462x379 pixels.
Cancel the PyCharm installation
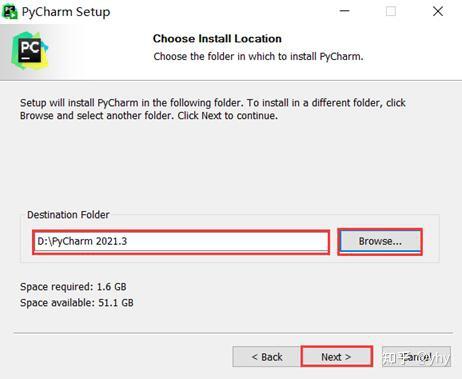click(x=416, y=357)
